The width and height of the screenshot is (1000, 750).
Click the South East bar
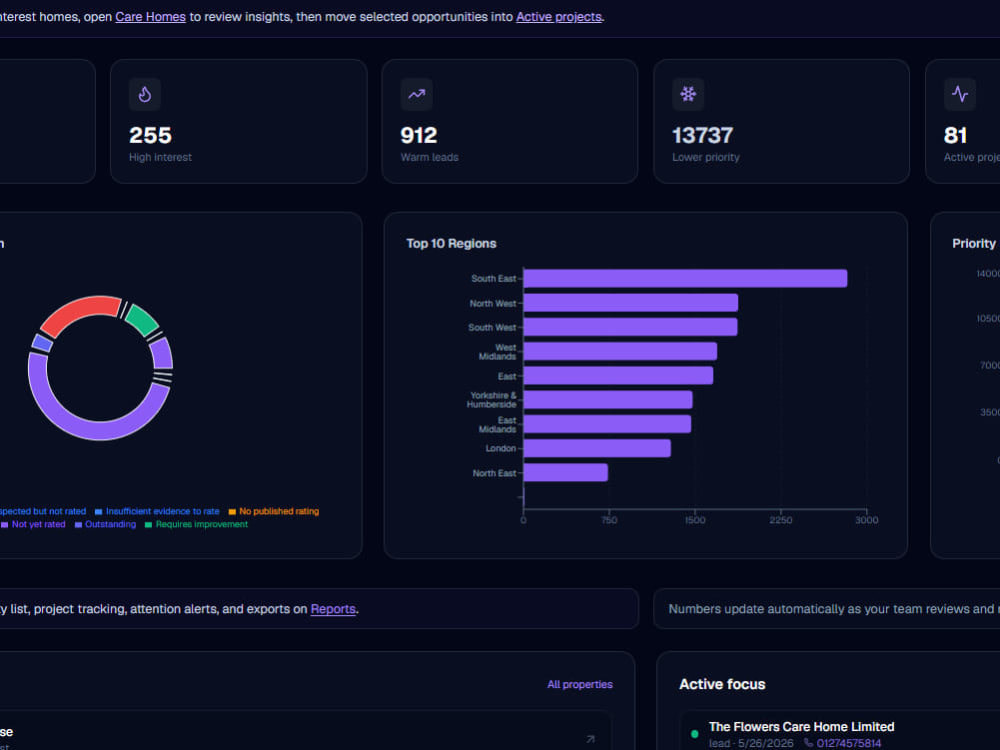(685, 278)
